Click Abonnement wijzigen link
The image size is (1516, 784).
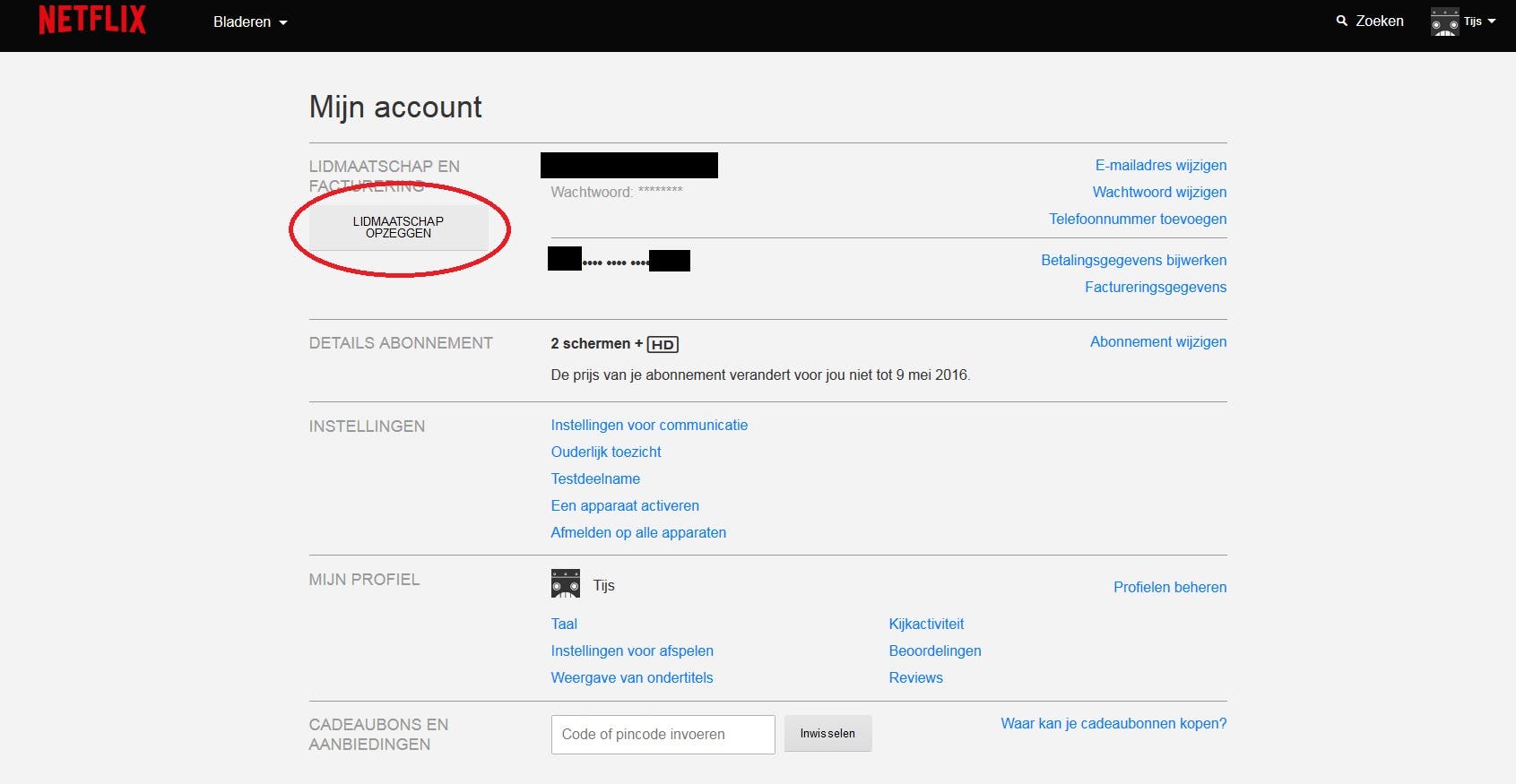coord(1158,341)
